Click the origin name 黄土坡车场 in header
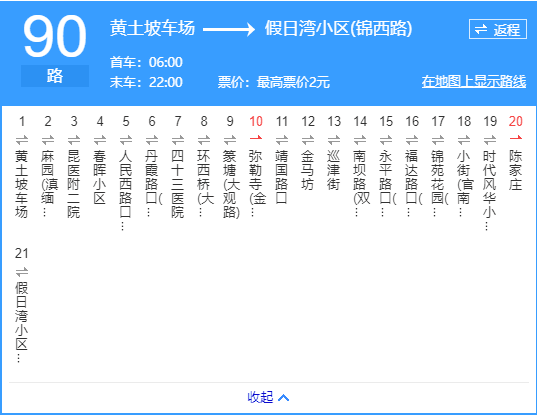This screenshot has height=416, width=537. (152, 28)
